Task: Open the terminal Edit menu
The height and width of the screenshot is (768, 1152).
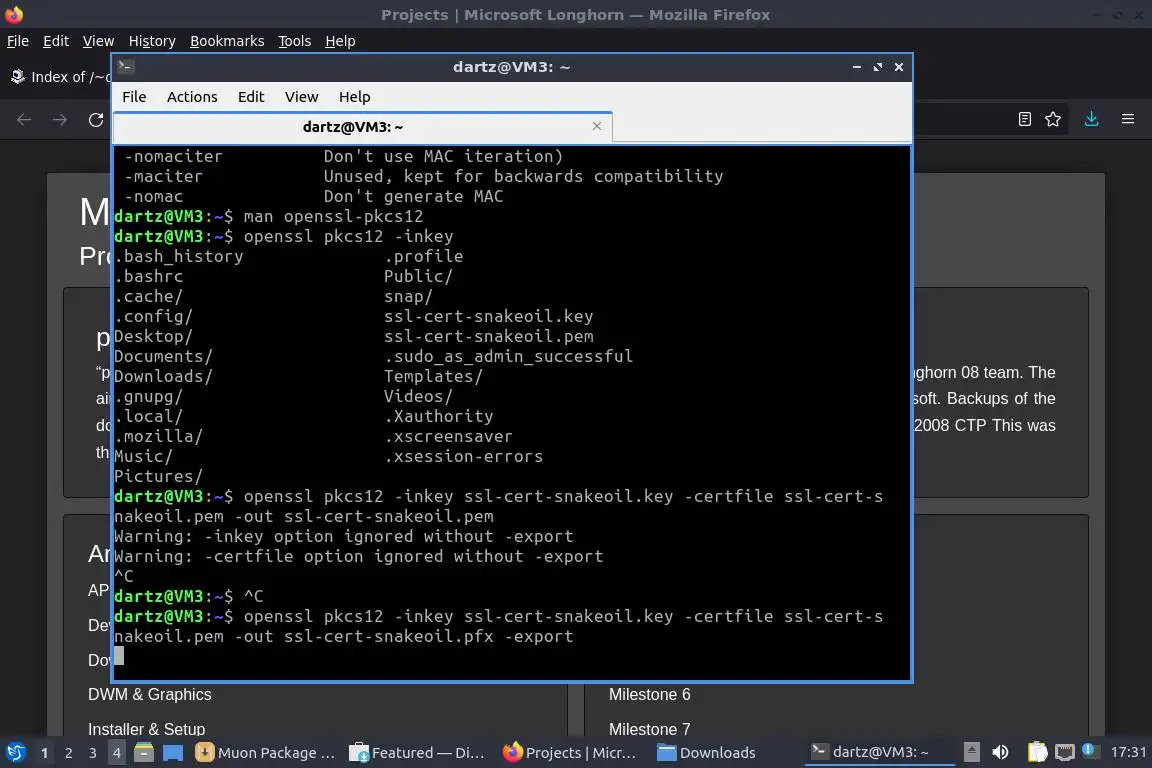Action: [x=251, y=97]
